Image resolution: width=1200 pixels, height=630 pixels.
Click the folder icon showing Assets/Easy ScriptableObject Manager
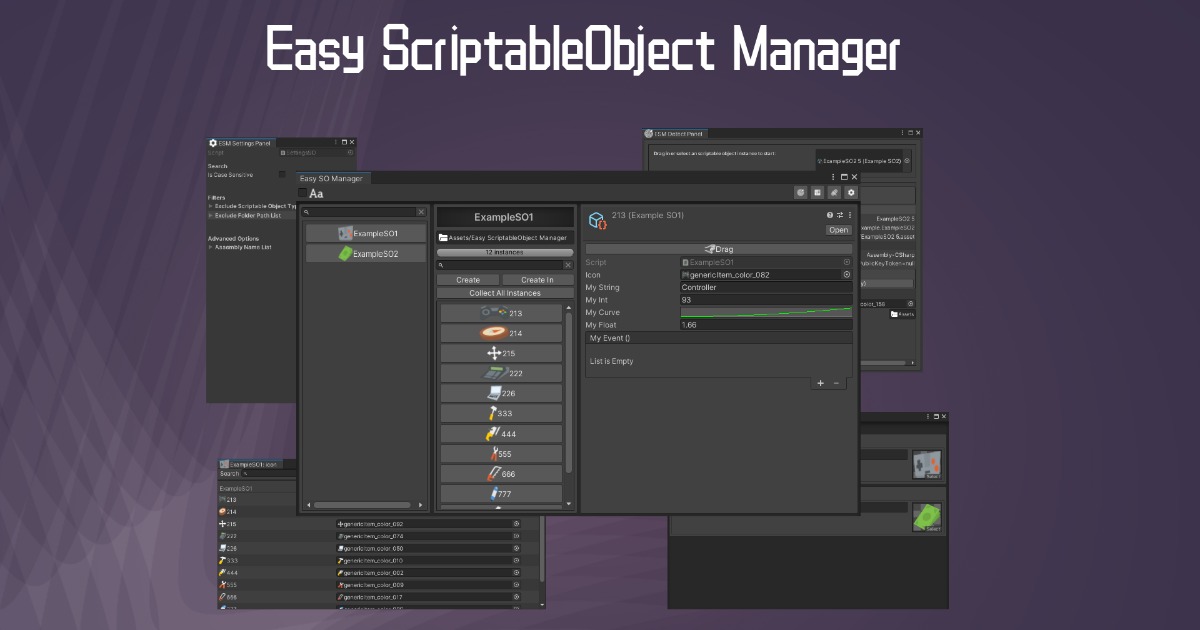pos(442,237)
